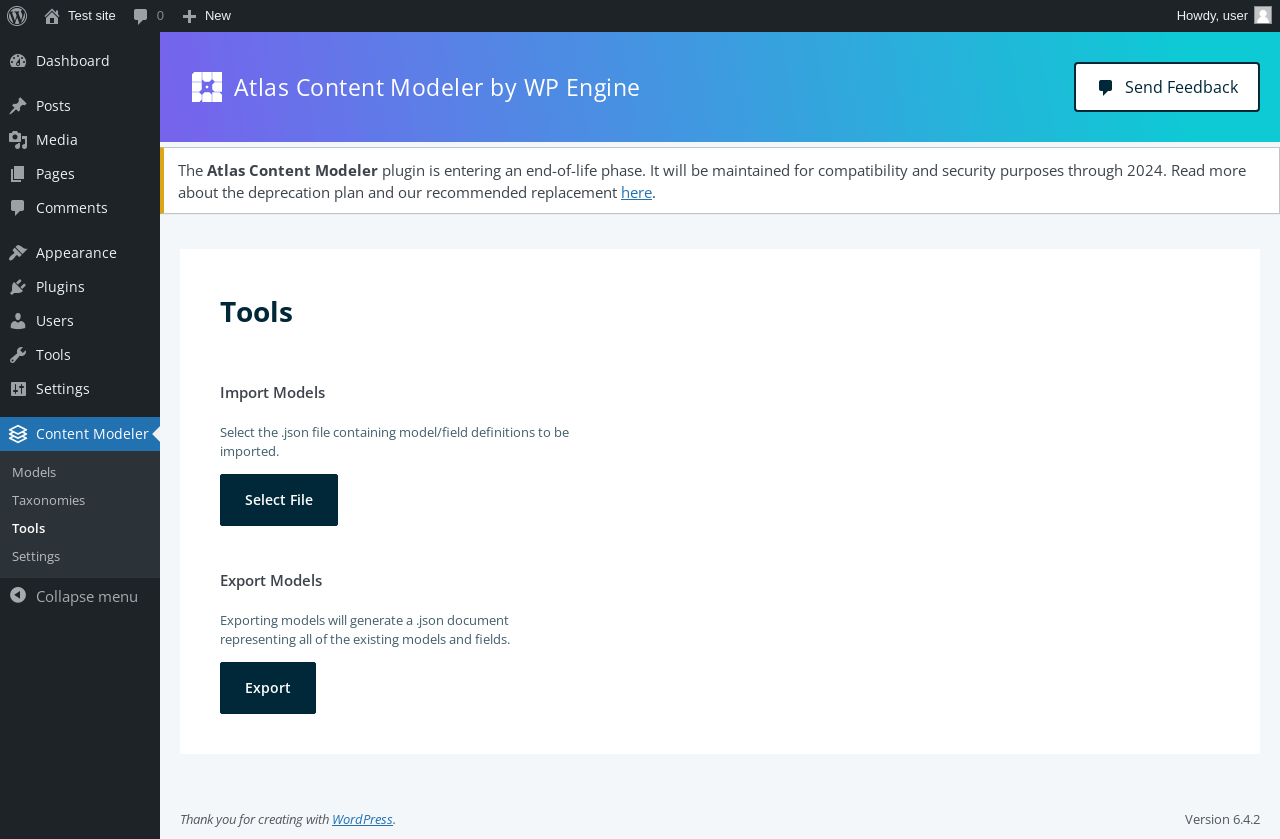Click the Media icon in sidebar
The image size is (1280, 839).
click(x=18, y=140)
